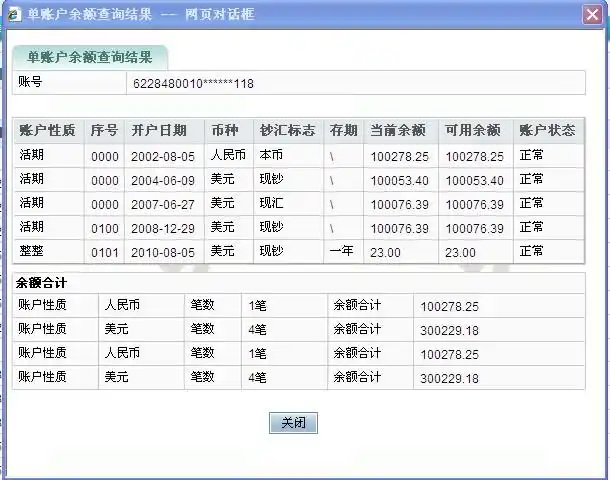Click 现钞 in the 2008-12-29 row

pyautogui.click(x=271, y=227)
